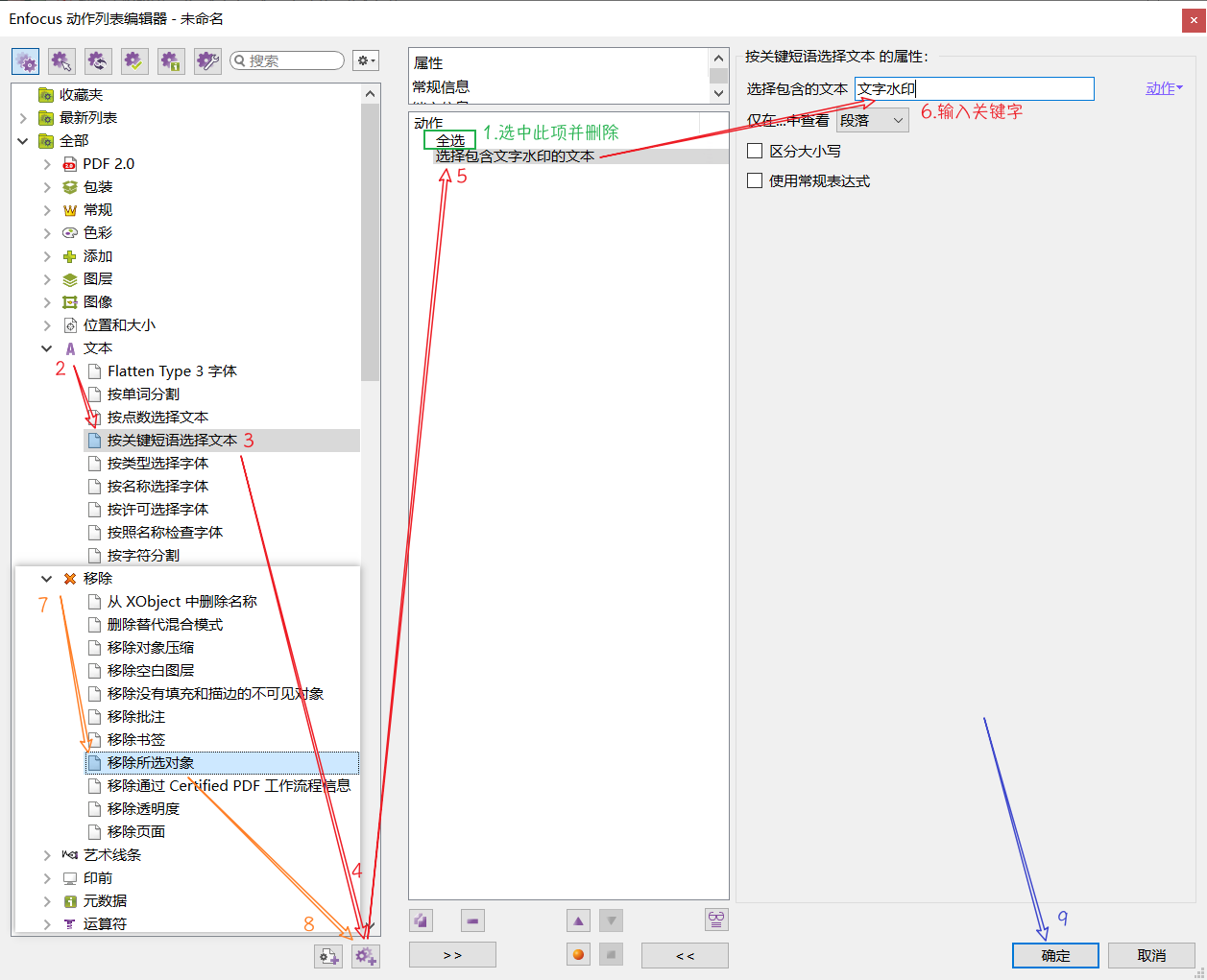This screenshot has height=980, width=1207.
Task: Select 移除空白图层 action
Action: tap(151, 671)
